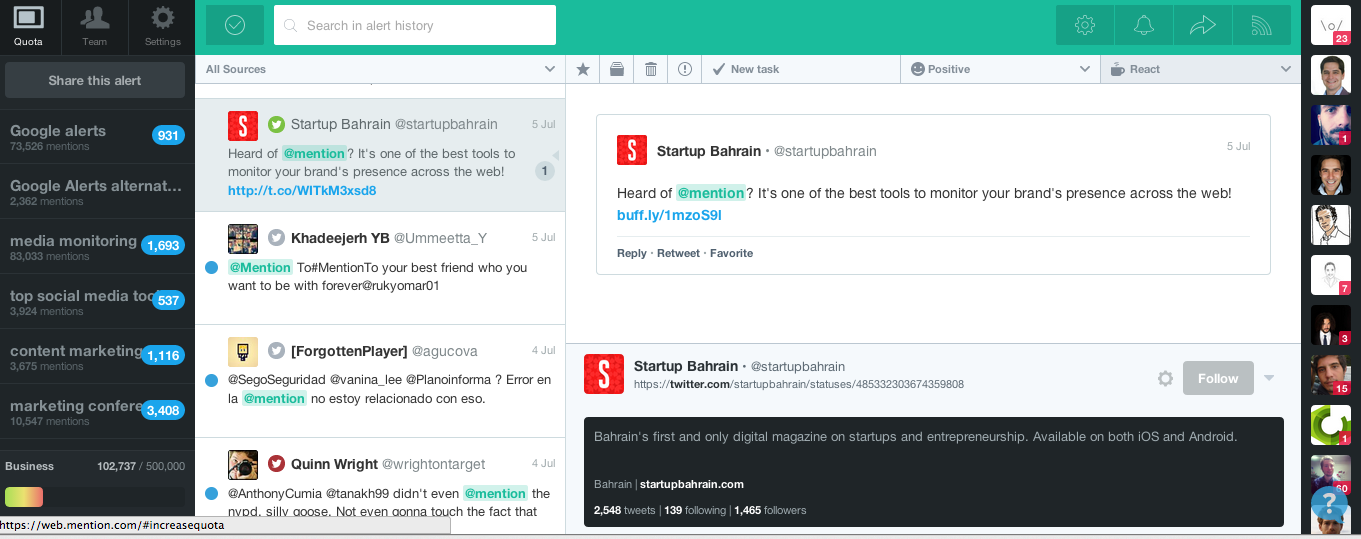Select the Khadeejerh YB mention

pyautogui.click(x=380, y=268)
